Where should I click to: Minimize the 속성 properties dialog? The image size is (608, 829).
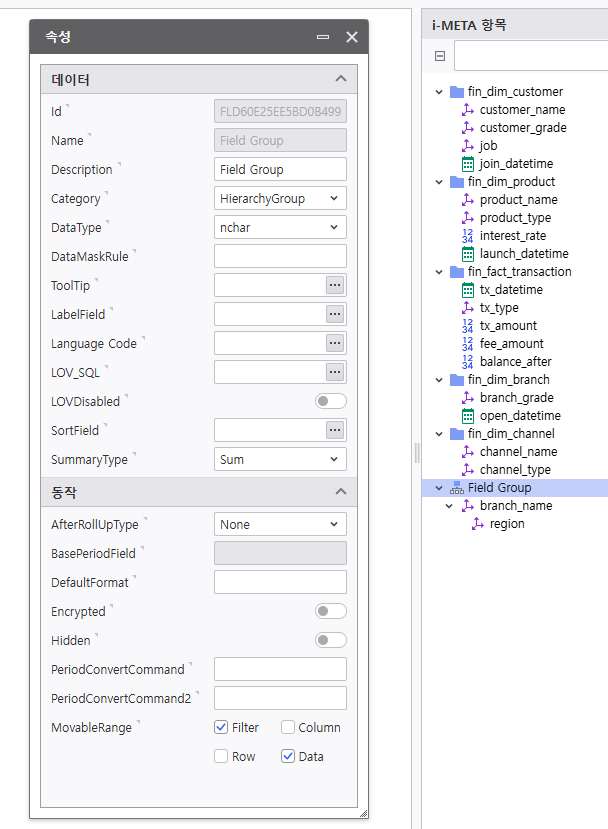click(x=323, y=37)
